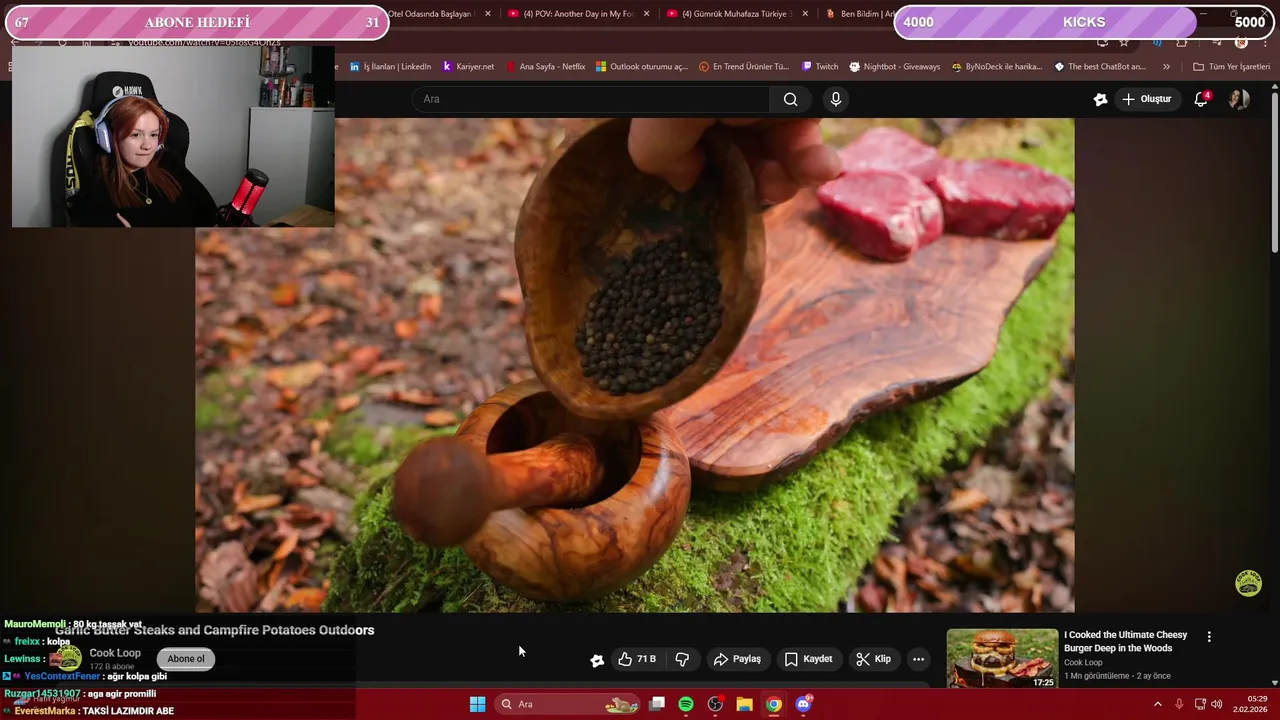This screenshot has width=1280, height=720.
Task: Switch to Otel Odasında Başlayan tab
Action: coord(432,14)
